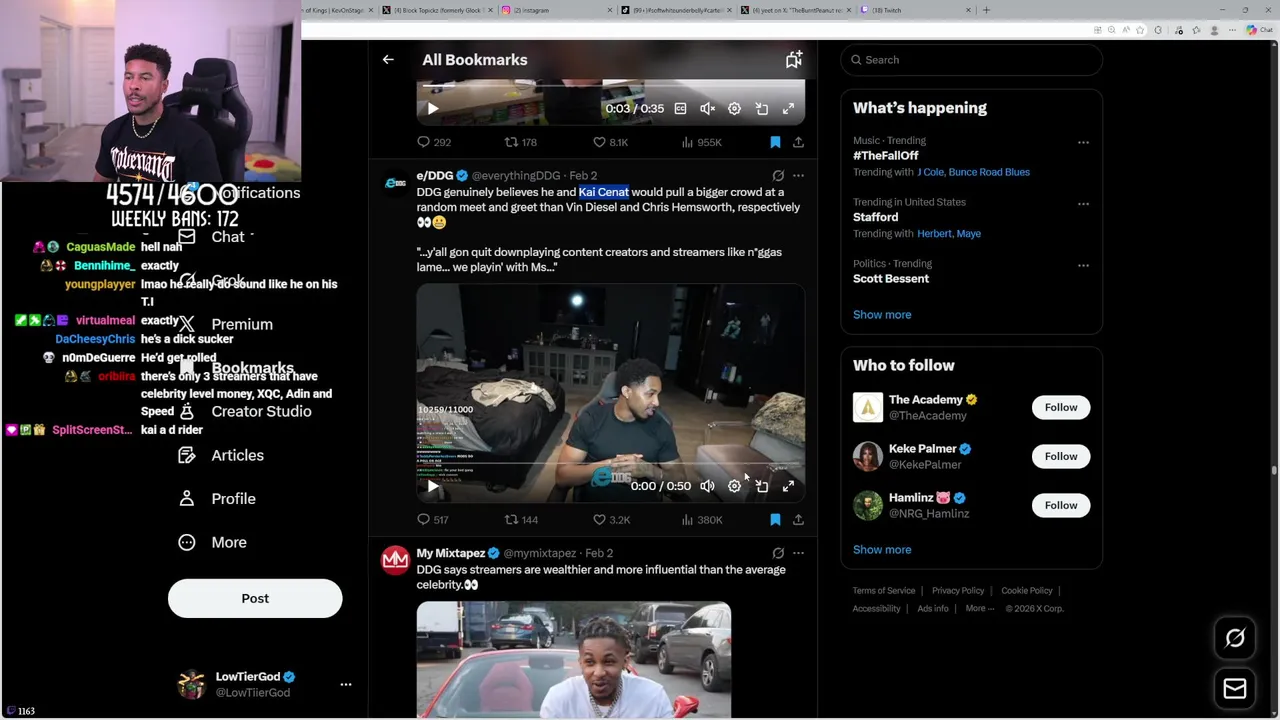Open more options for #TheFallOff trend
This screenshot has width=1280, height=720.
(1083, 142)
